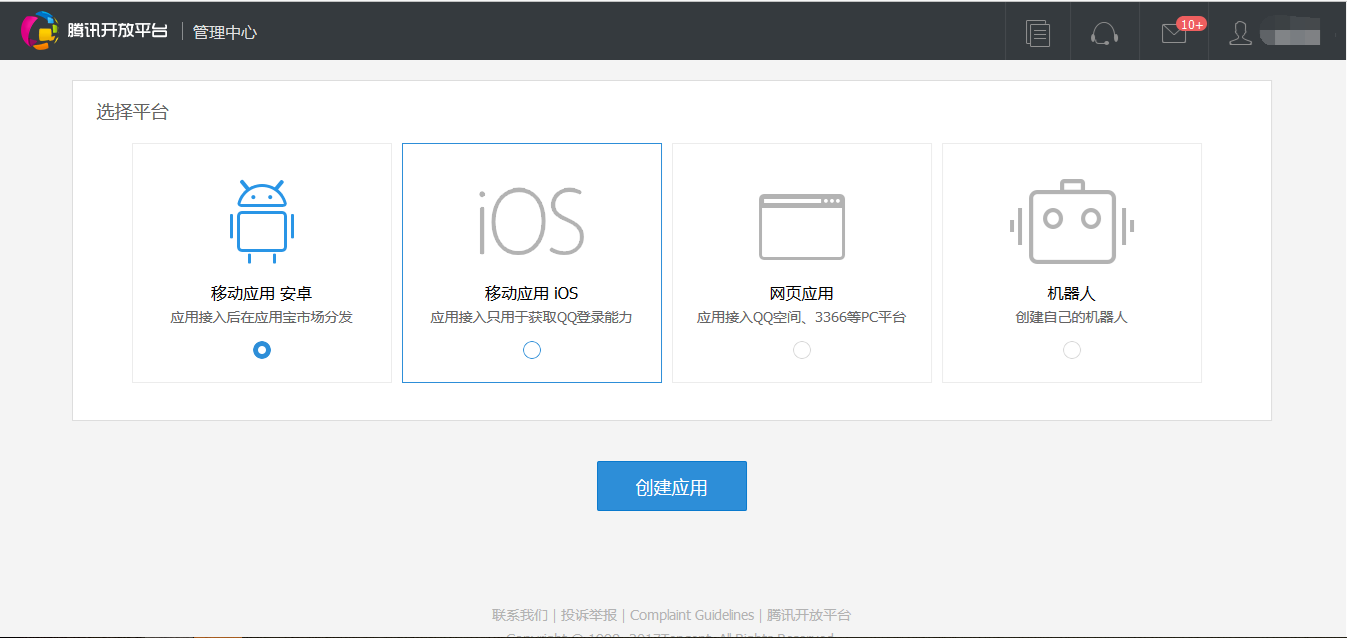Click the large iOS logo icon

tap(531, 221)
